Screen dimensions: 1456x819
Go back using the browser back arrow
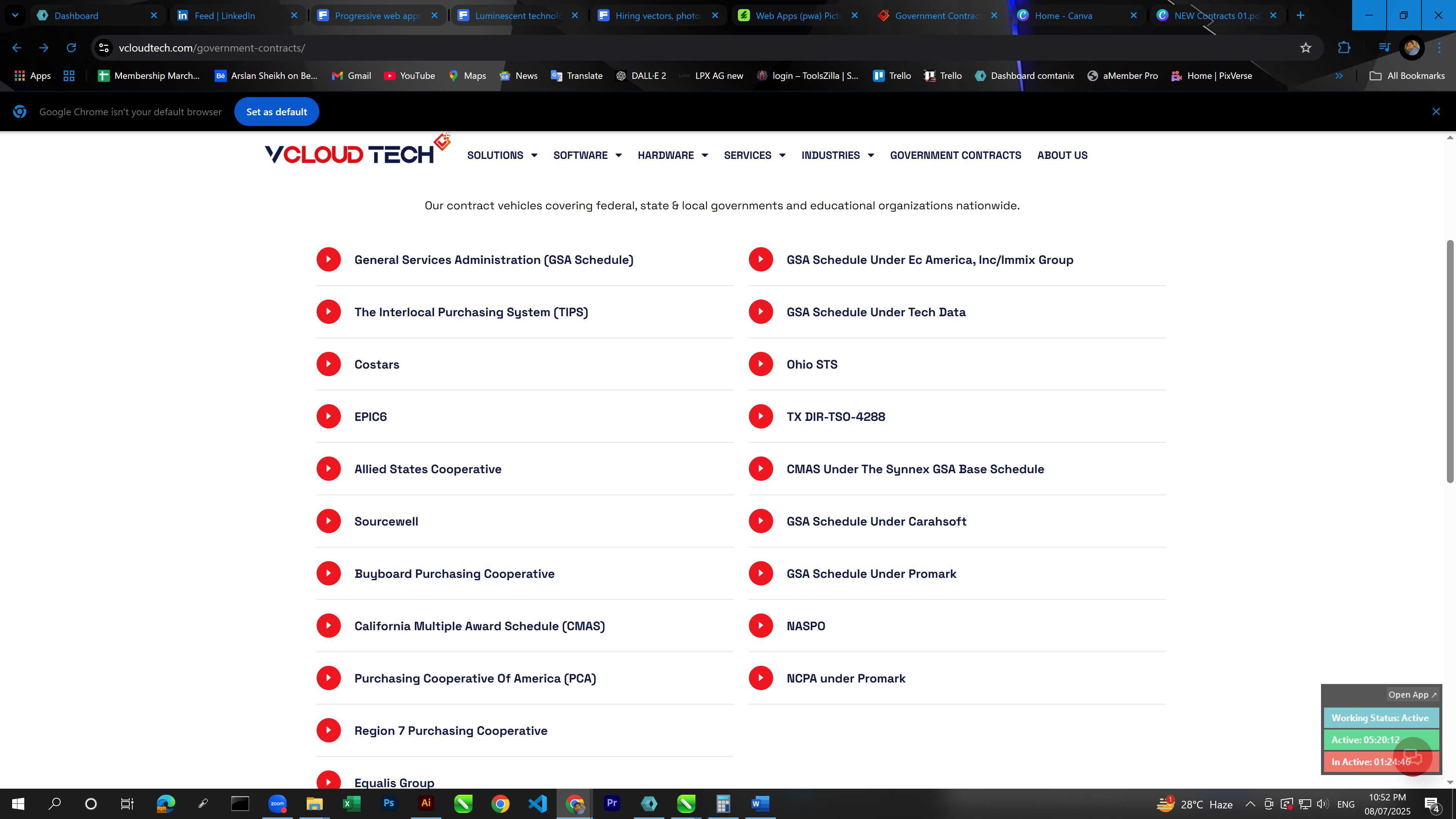17,48
